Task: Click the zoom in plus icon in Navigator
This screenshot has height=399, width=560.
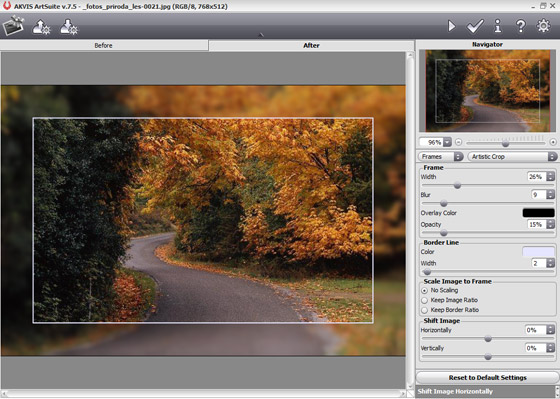Action: [x=553, y=142]
